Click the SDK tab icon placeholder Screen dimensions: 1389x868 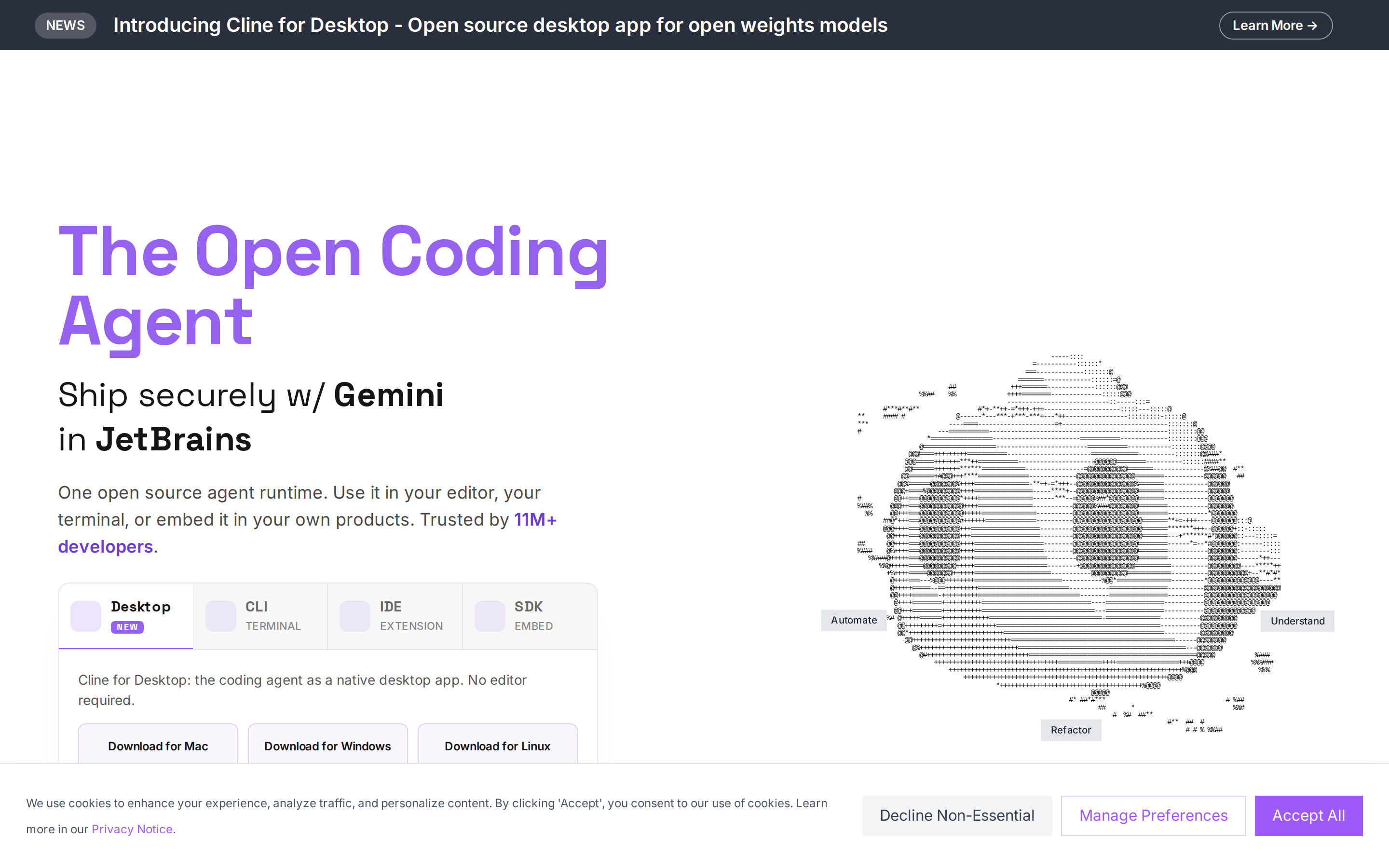(490, 616)
